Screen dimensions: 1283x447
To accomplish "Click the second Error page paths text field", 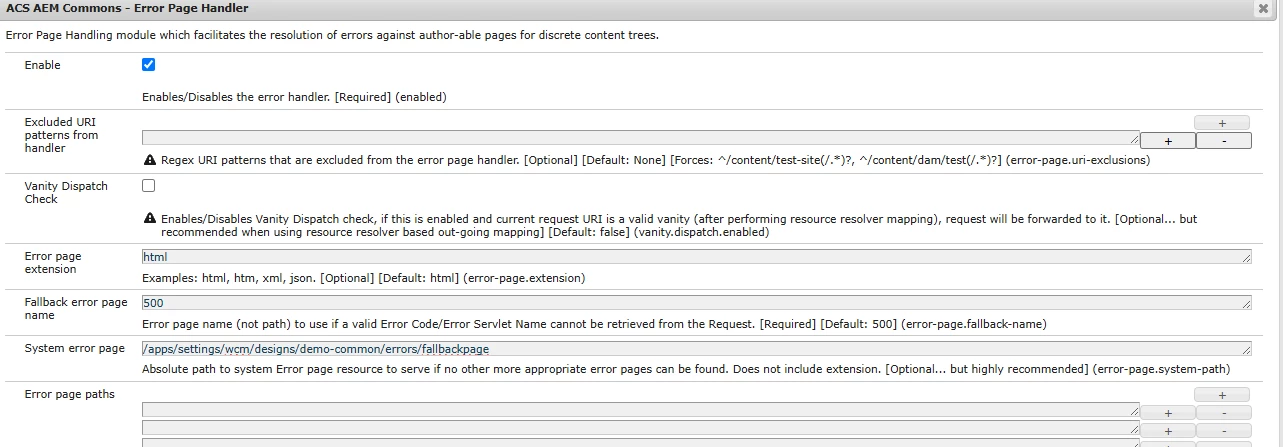I will [641, 428].
